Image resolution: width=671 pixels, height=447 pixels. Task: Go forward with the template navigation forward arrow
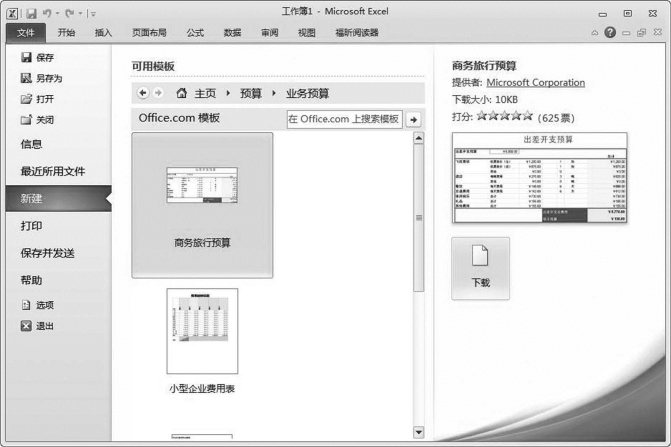pyautogui.click(x=158, y=93)
